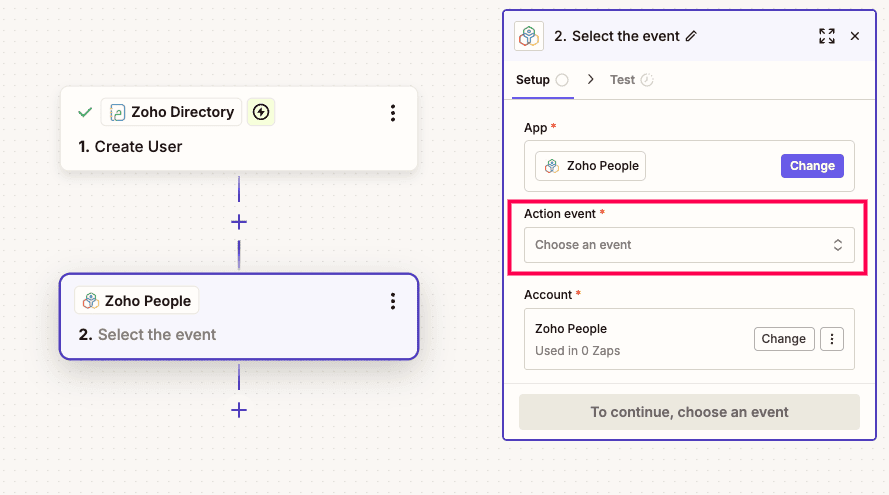
Task: Open the account more options menu
Action: (x=831, y=339)
